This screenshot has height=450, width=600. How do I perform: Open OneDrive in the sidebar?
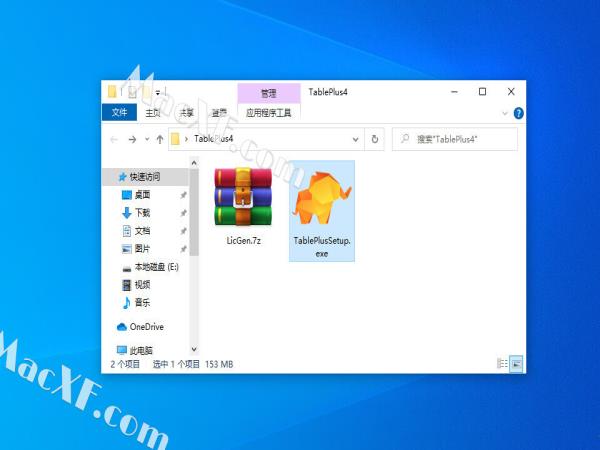[x=146, y=327]
